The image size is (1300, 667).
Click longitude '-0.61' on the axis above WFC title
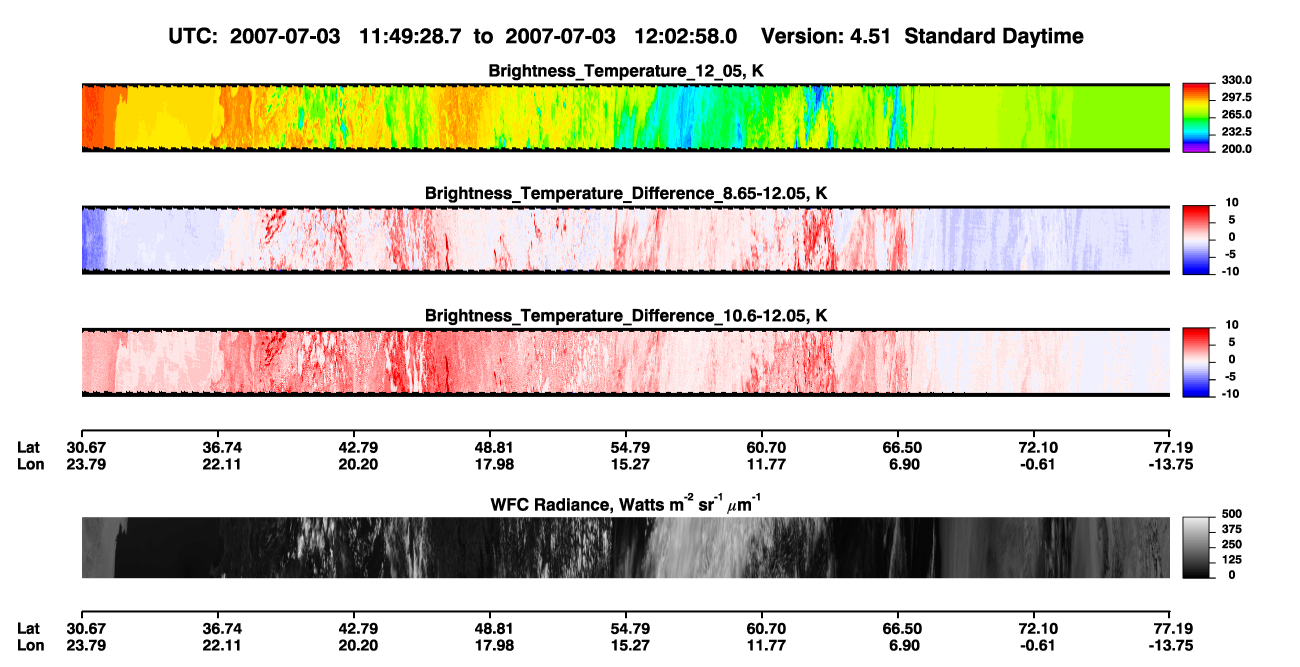pos(1037,464)
